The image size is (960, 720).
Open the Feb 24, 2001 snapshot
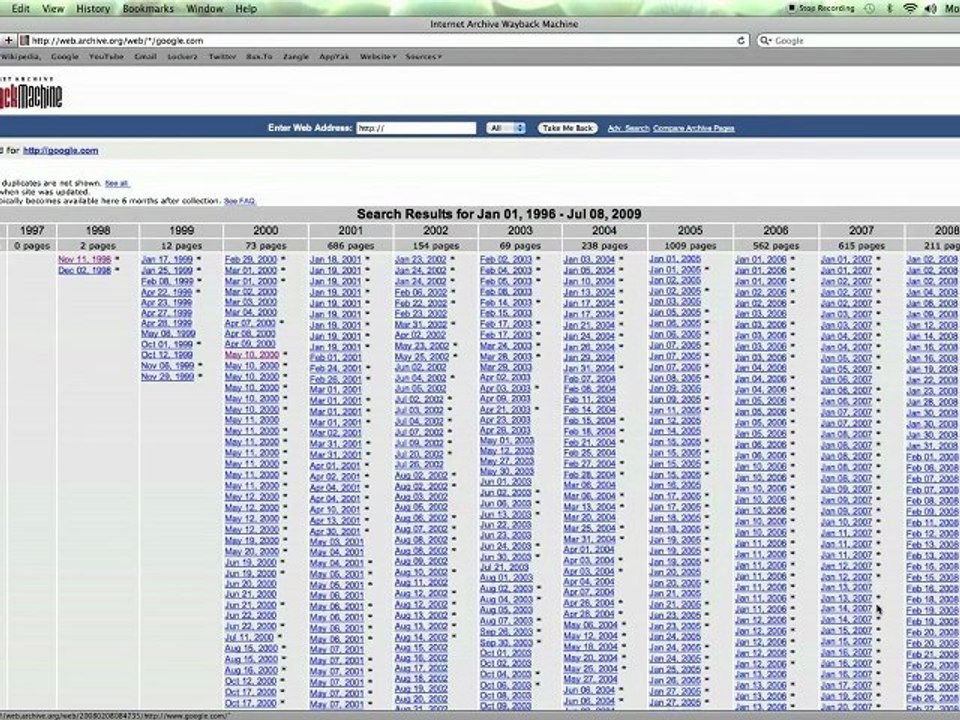pos(336,369)
